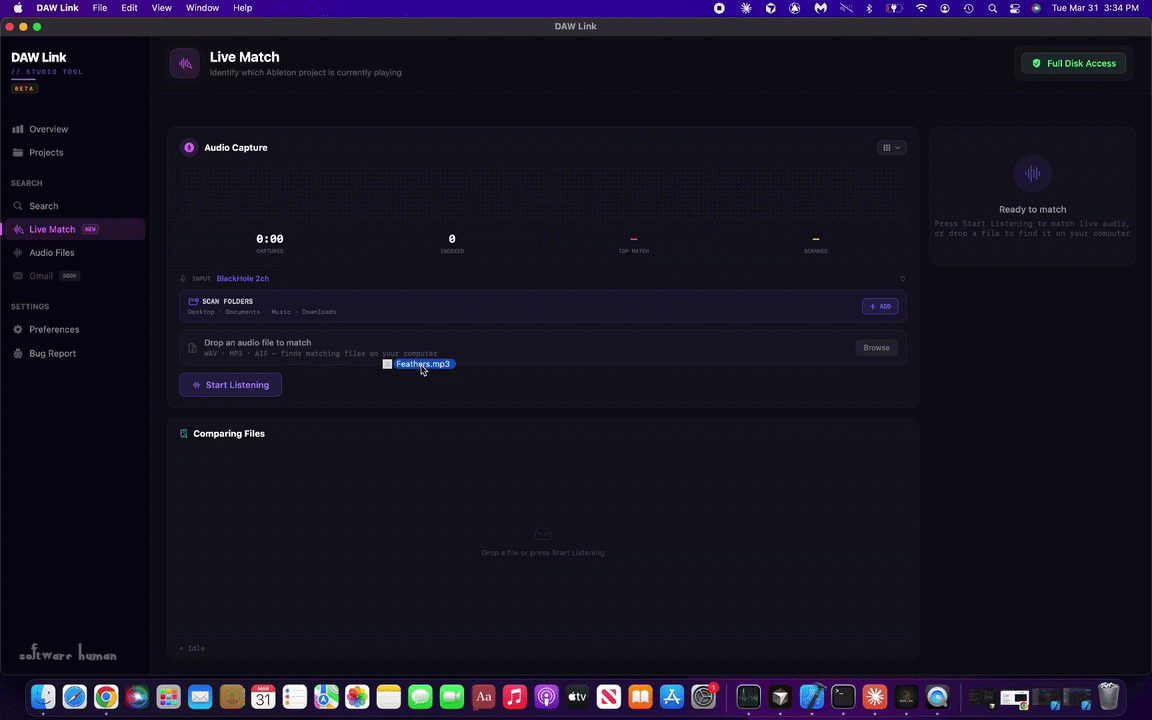Expand the view options chevron beside the grid icon
1152x720 pixels.
point(898,147)
